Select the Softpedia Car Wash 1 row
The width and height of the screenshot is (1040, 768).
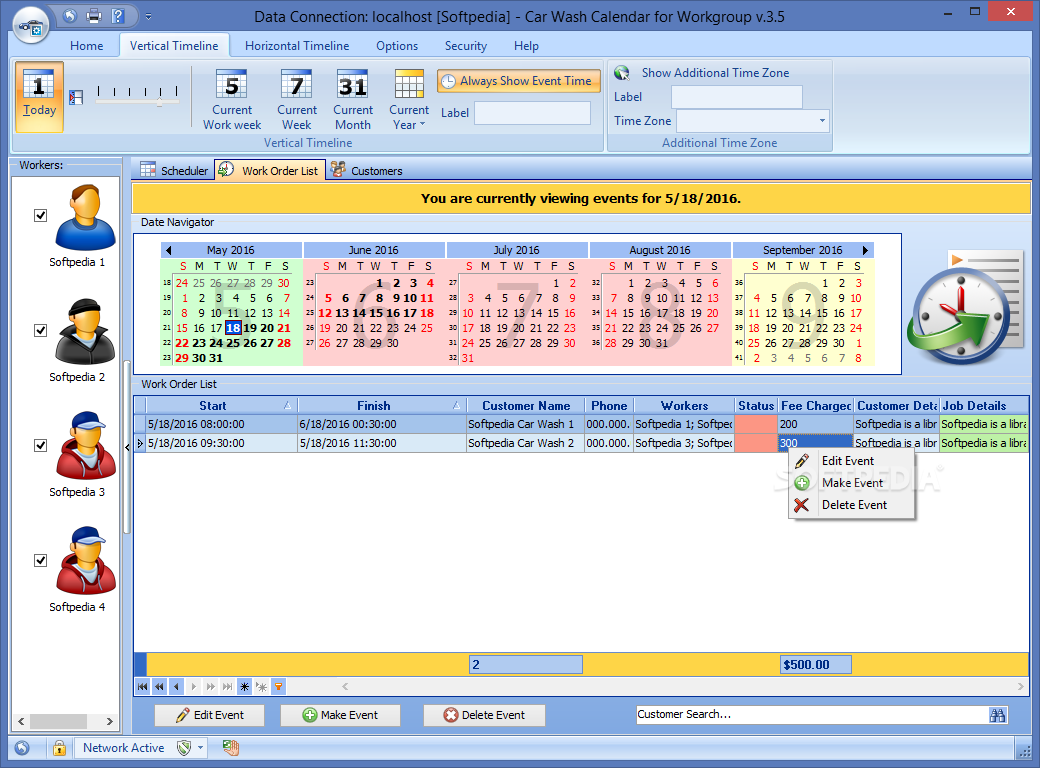(x=581, y=424)
